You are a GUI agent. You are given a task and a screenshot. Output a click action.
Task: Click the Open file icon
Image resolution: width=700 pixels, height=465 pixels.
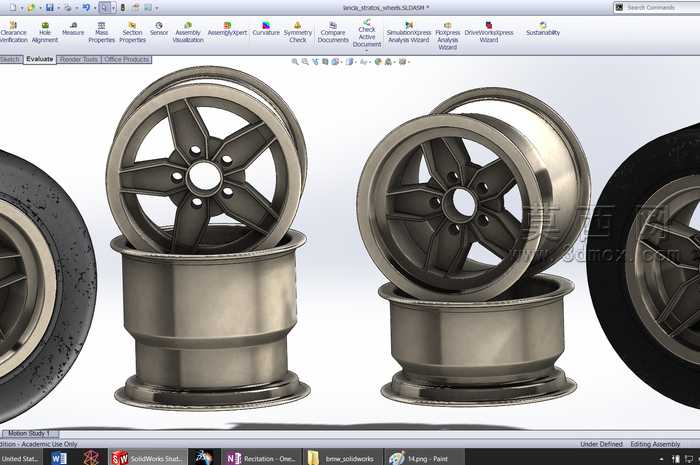point(31,8)
